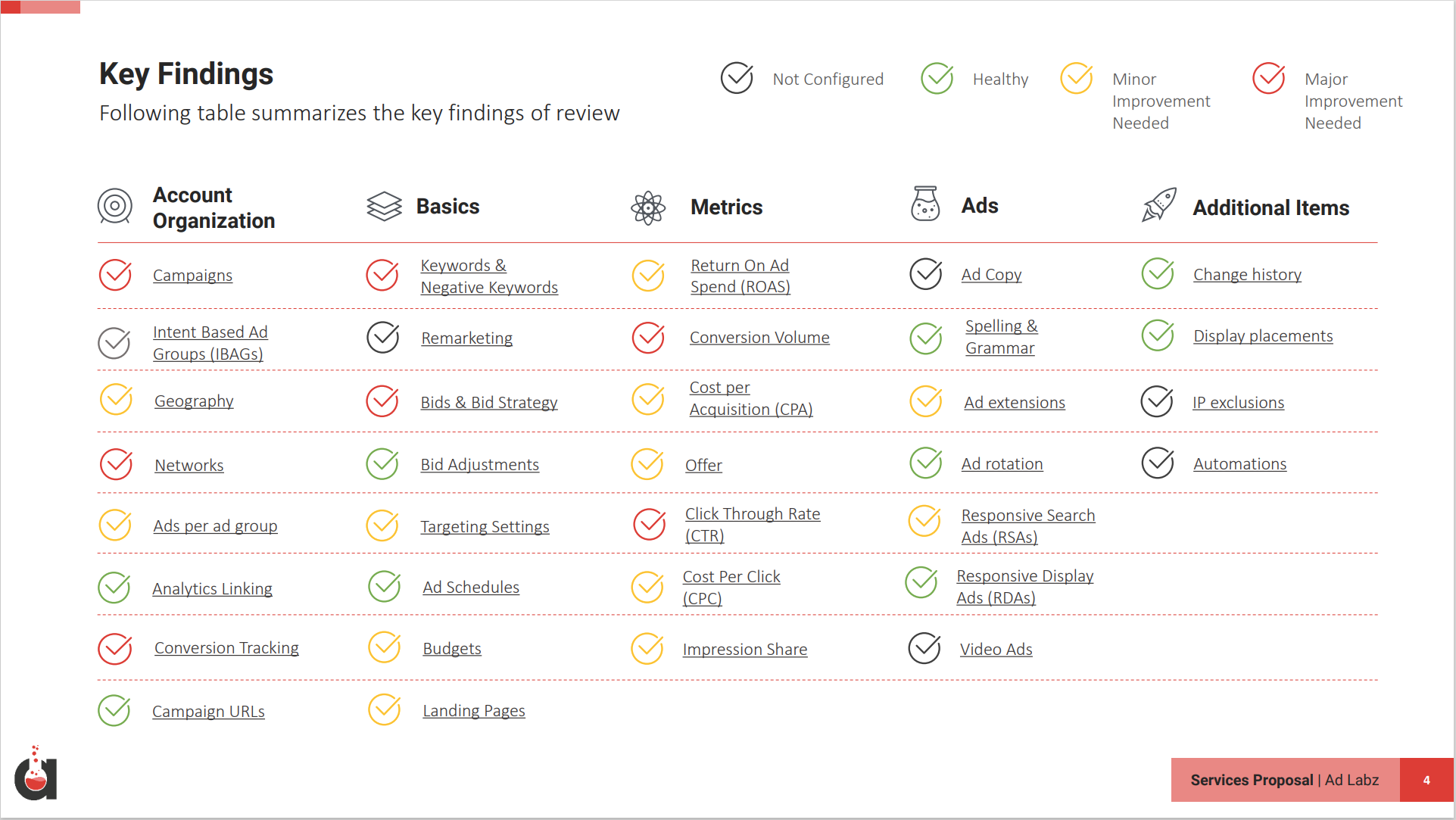Click the yellow checkmark beside Geography
The image size is (1456, 820).
[117, 399]
